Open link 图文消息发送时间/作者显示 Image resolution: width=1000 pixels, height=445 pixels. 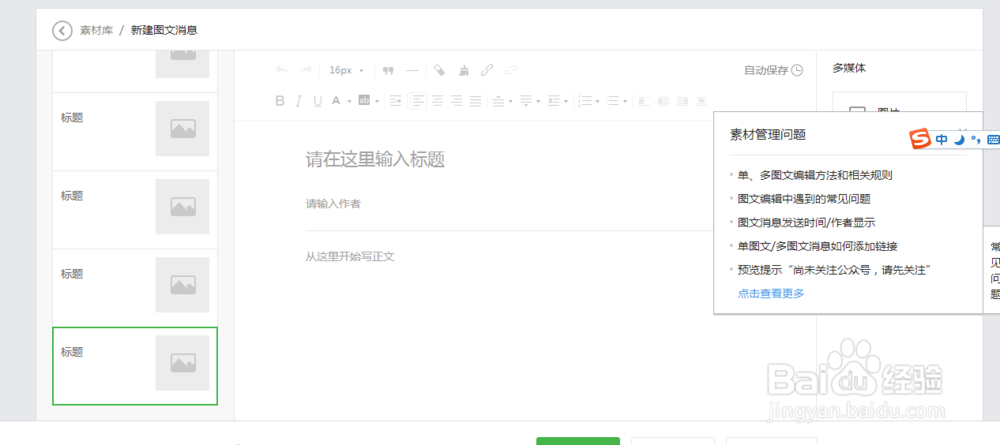(807, 222)
